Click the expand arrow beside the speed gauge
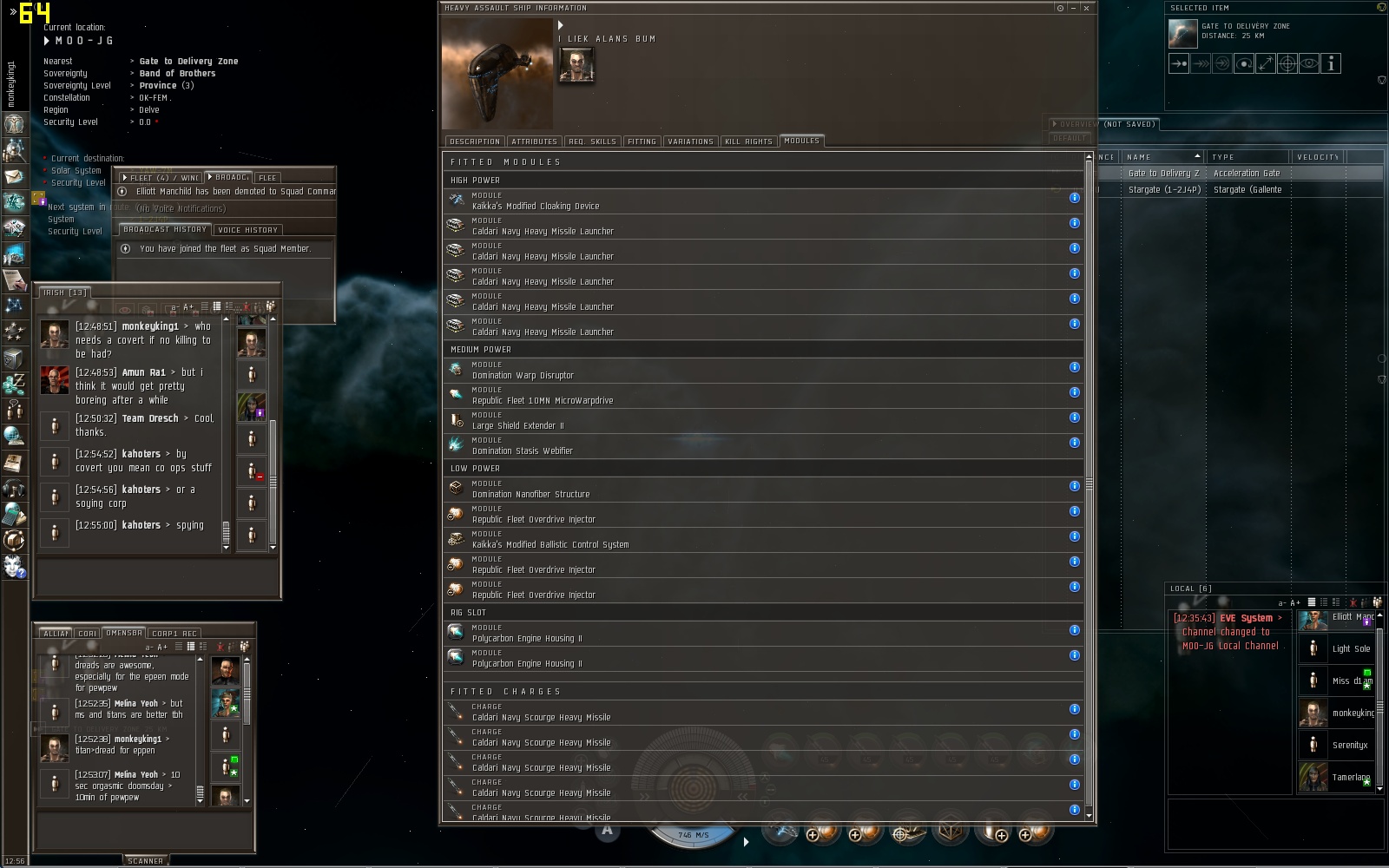 [x=746, y=841]
